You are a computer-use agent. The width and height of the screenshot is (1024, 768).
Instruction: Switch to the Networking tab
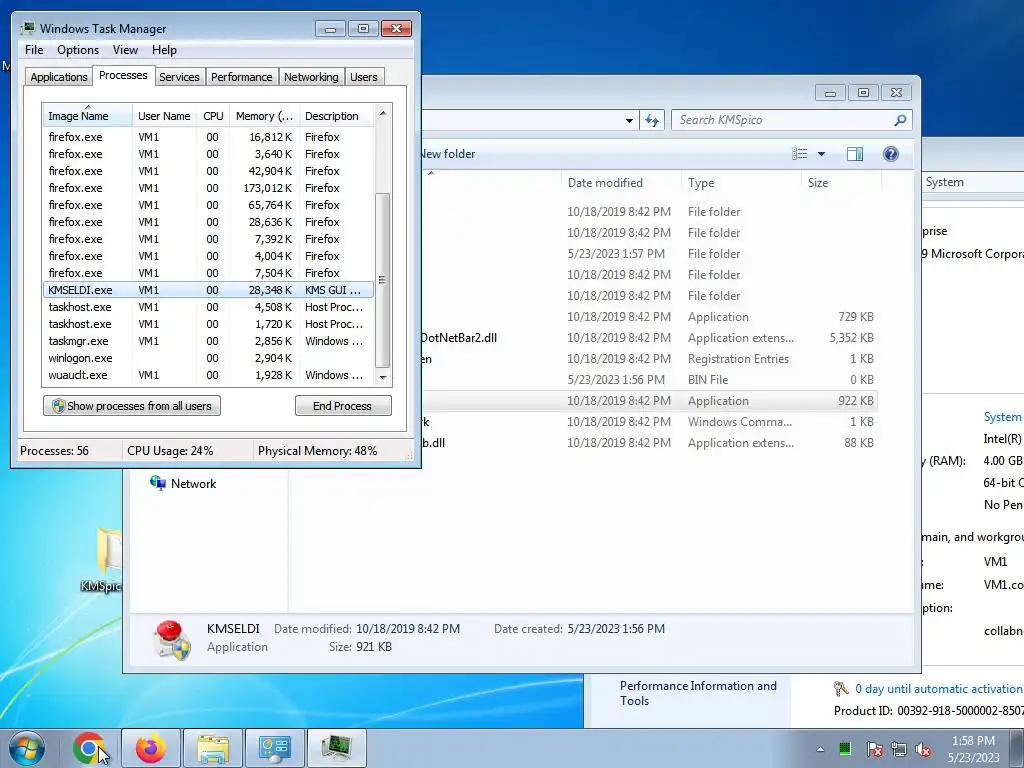[x=311, y=77]
